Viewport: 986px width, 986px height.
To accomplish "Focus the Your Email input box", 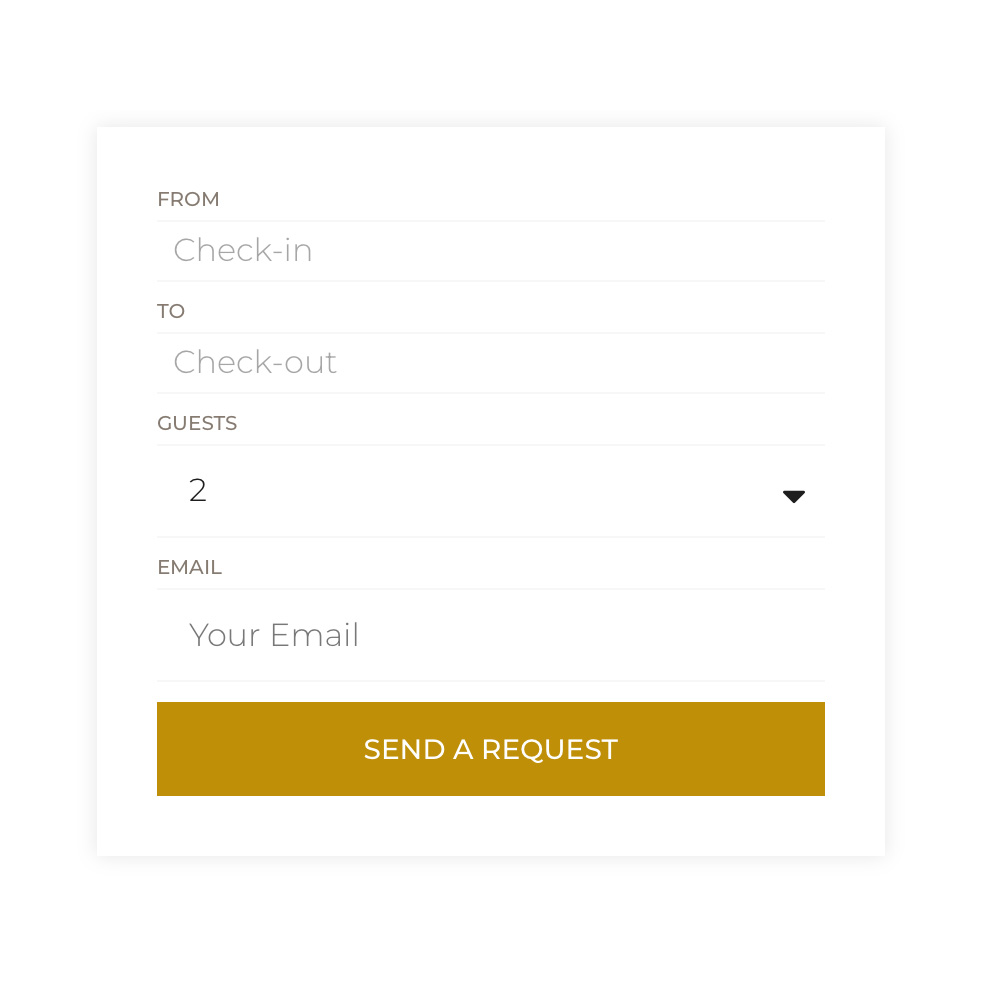I will click(x=490, y=635).
